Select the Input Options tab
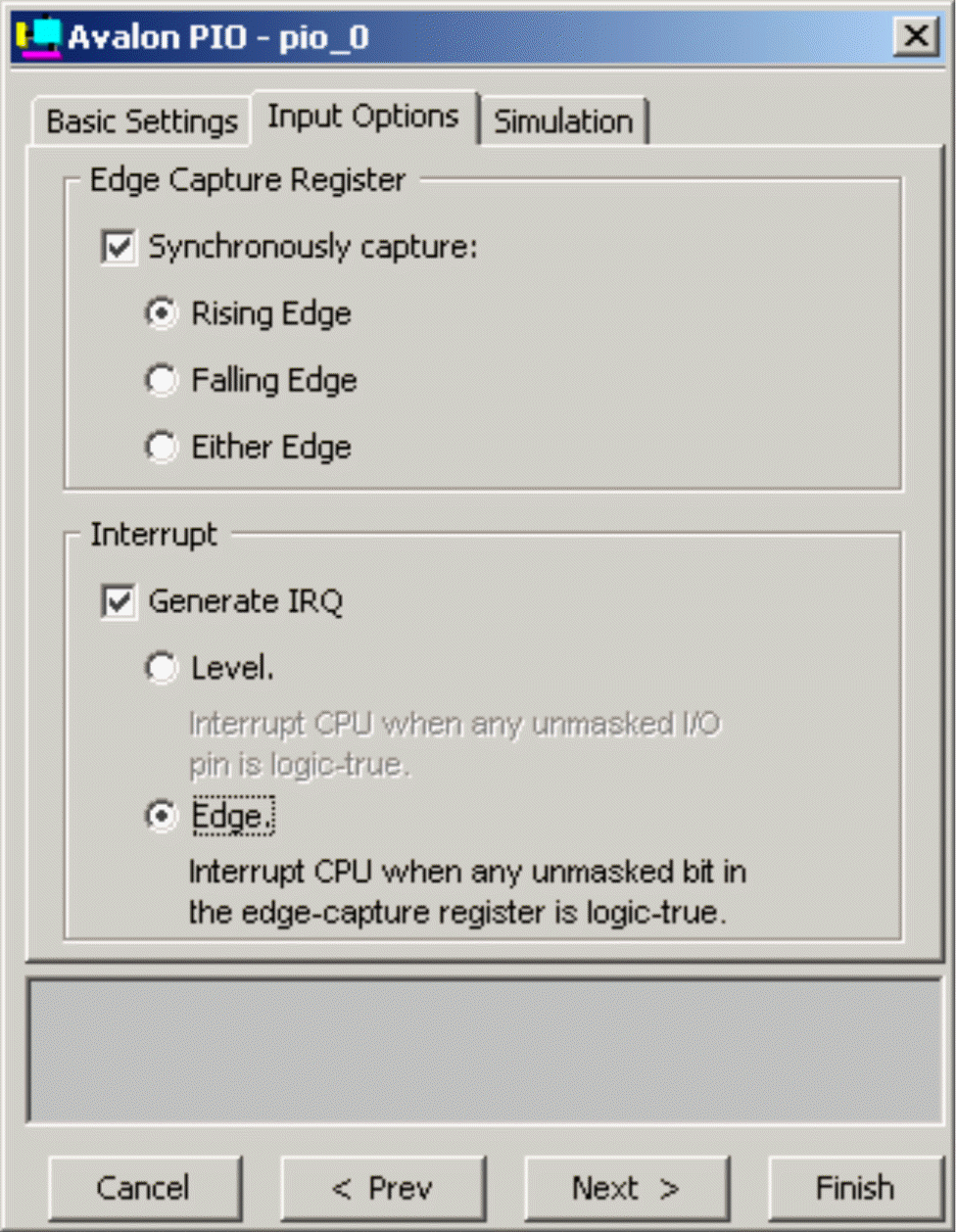957x1232 pixels. tap(363, 117)
